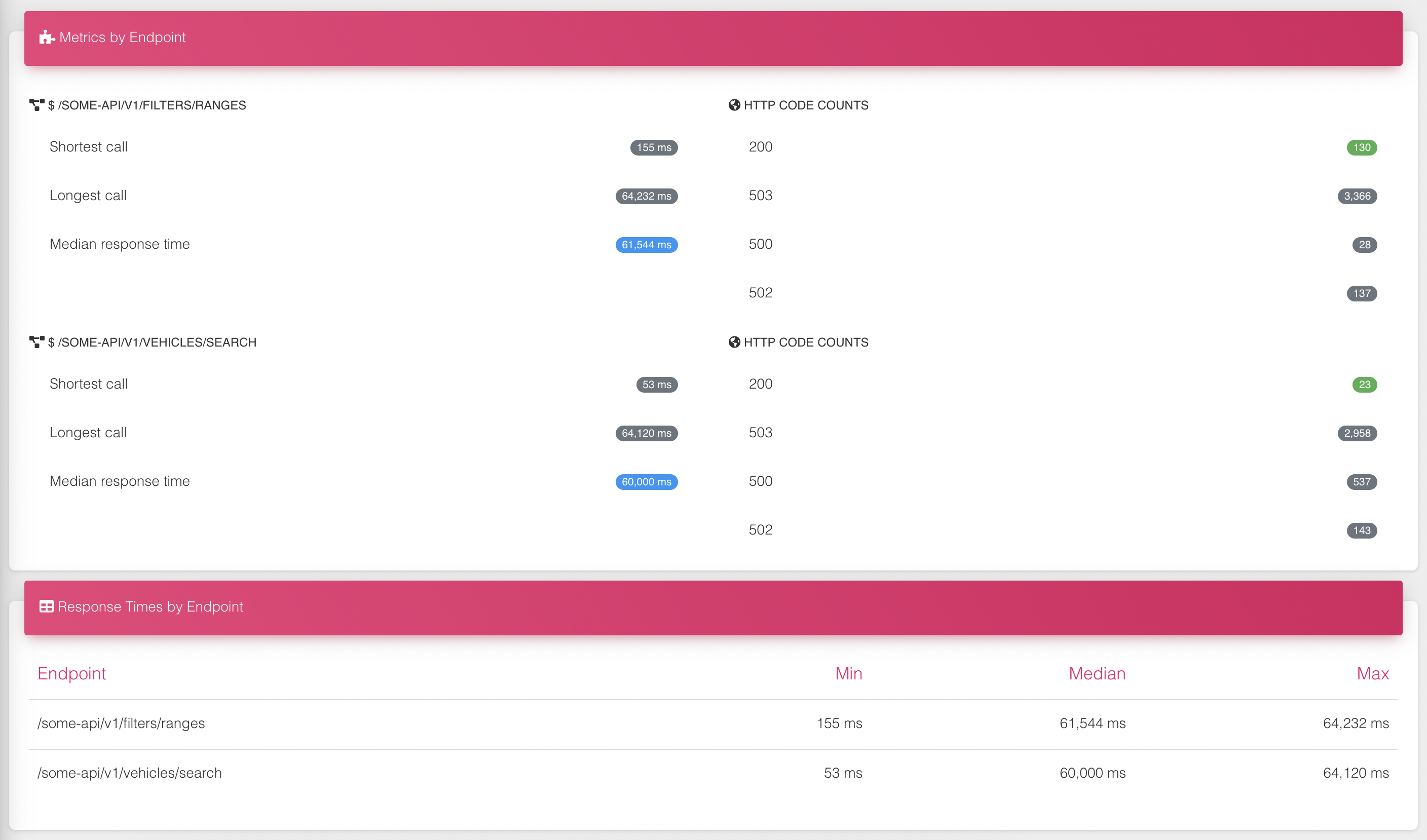This screenshot has height=840, width=1427.
Task: Click the green 23 badge for code 200
Action: pos(1364,385)
